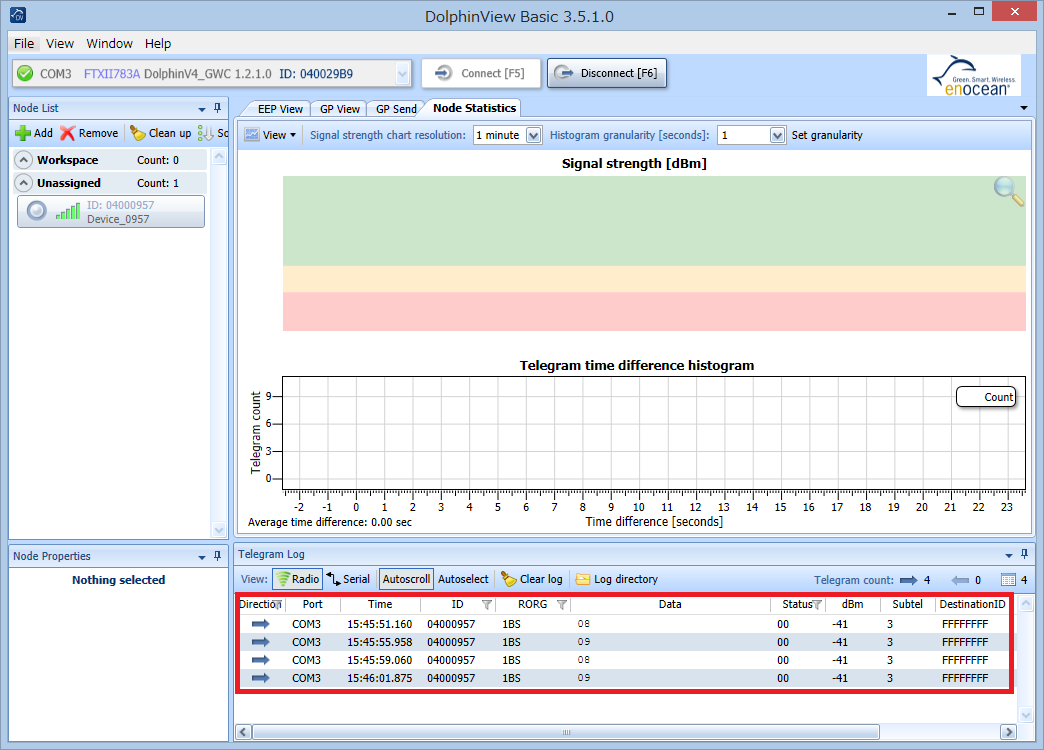1044x750 pixels.
Task: Toggle the Radio view filter
Action: click(x=298, y=579)
